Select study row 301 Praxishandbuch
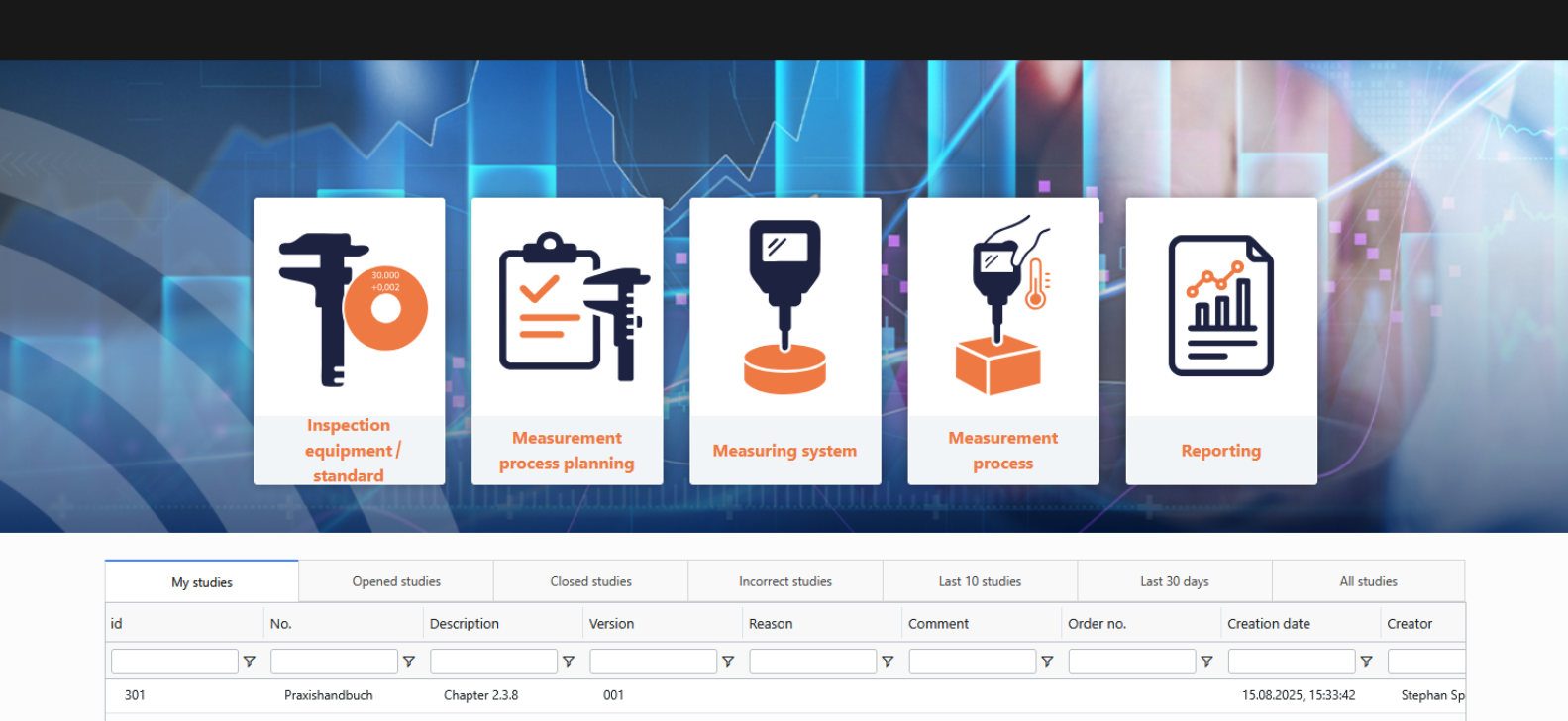1568x721 pixels. pos(328,695)
